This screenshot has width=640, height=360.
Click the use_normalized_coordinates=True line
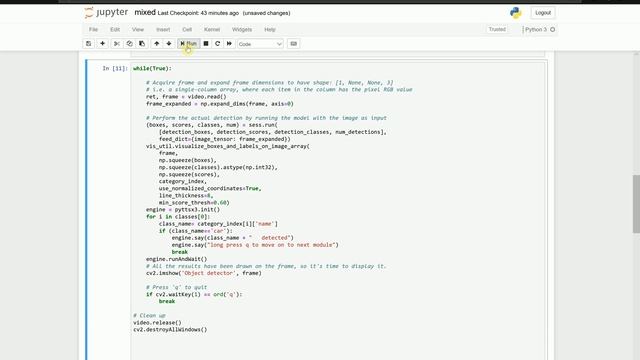(210, 189)
